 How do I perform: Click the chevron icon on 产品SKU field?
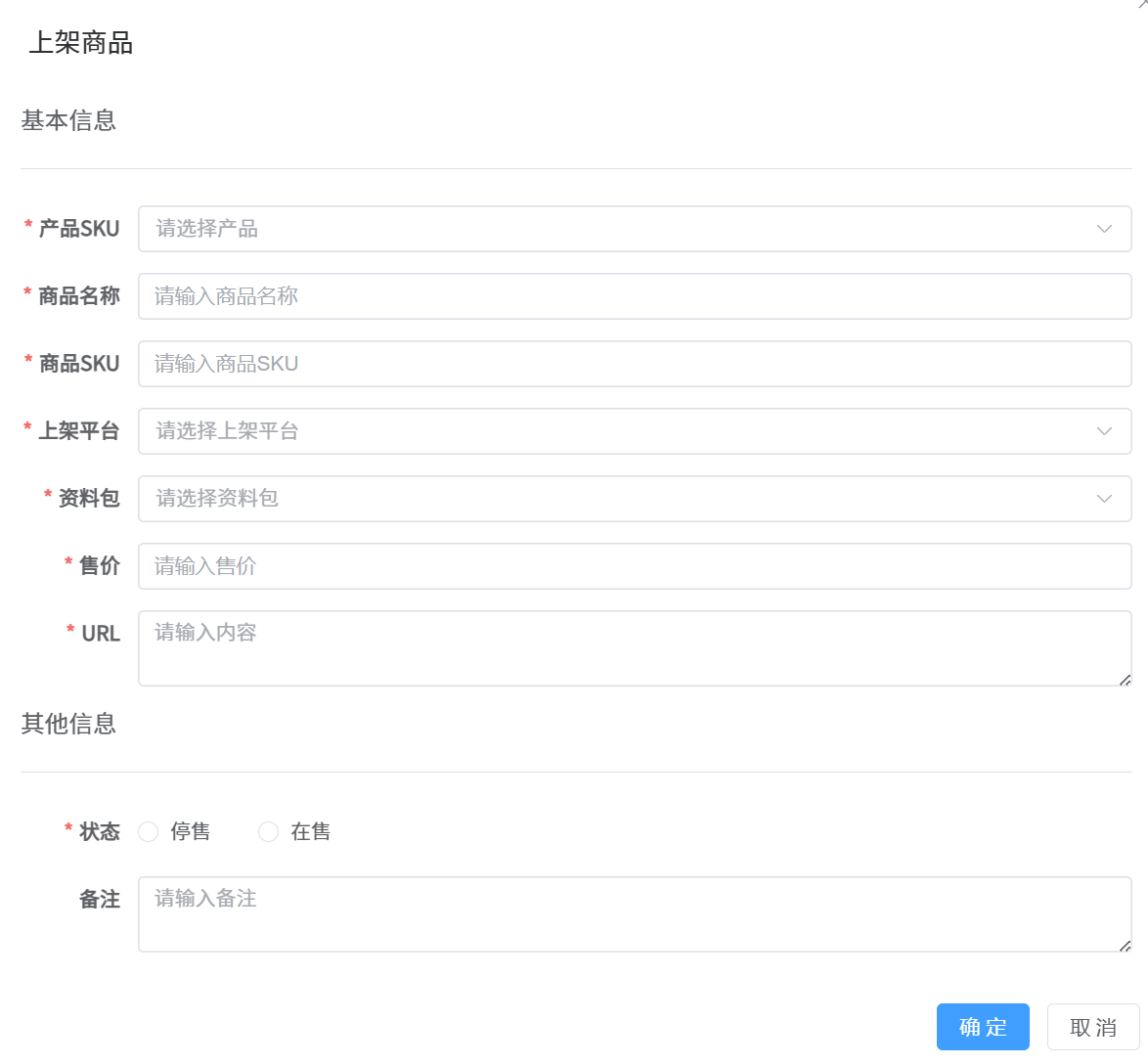[x=1104, y=229]
